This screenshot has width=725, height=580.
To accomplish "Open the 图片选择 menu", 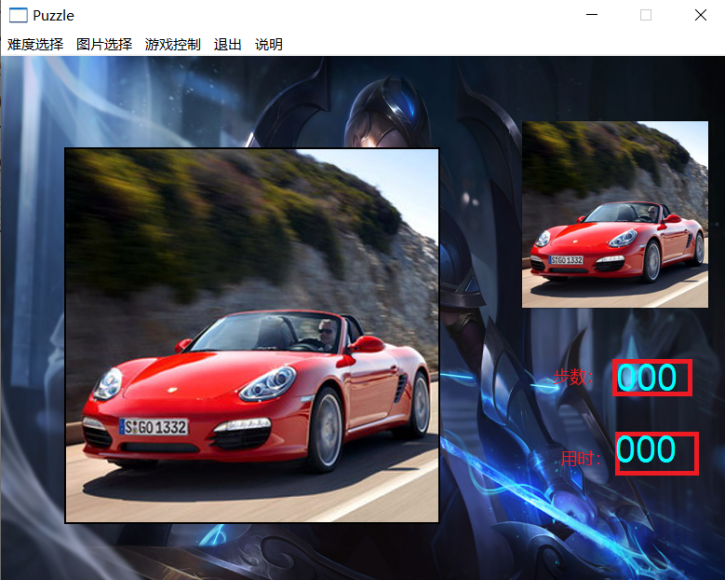I will point(104,44).
